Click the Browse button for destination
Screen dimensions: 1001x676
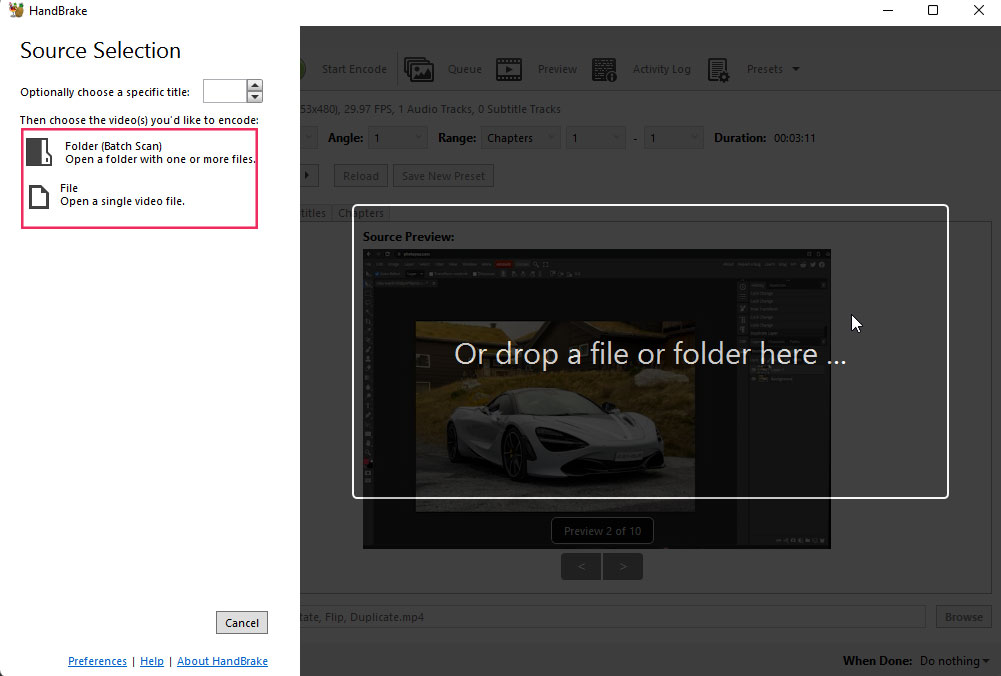(963, 617)
